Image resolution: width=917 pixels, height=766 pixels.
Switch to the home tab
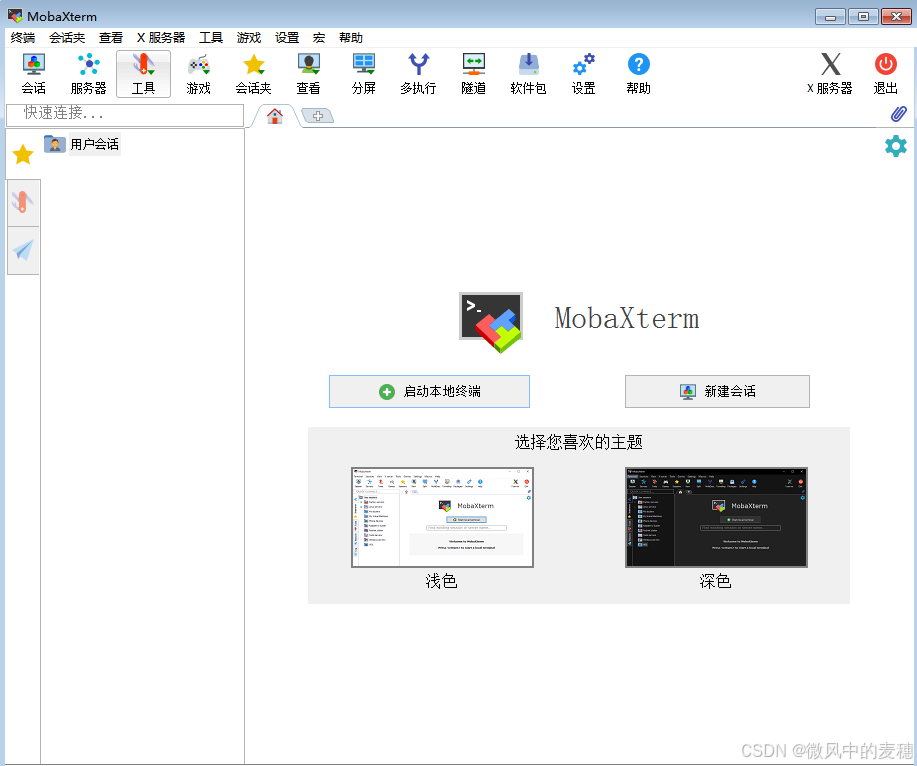coord(274,115)
